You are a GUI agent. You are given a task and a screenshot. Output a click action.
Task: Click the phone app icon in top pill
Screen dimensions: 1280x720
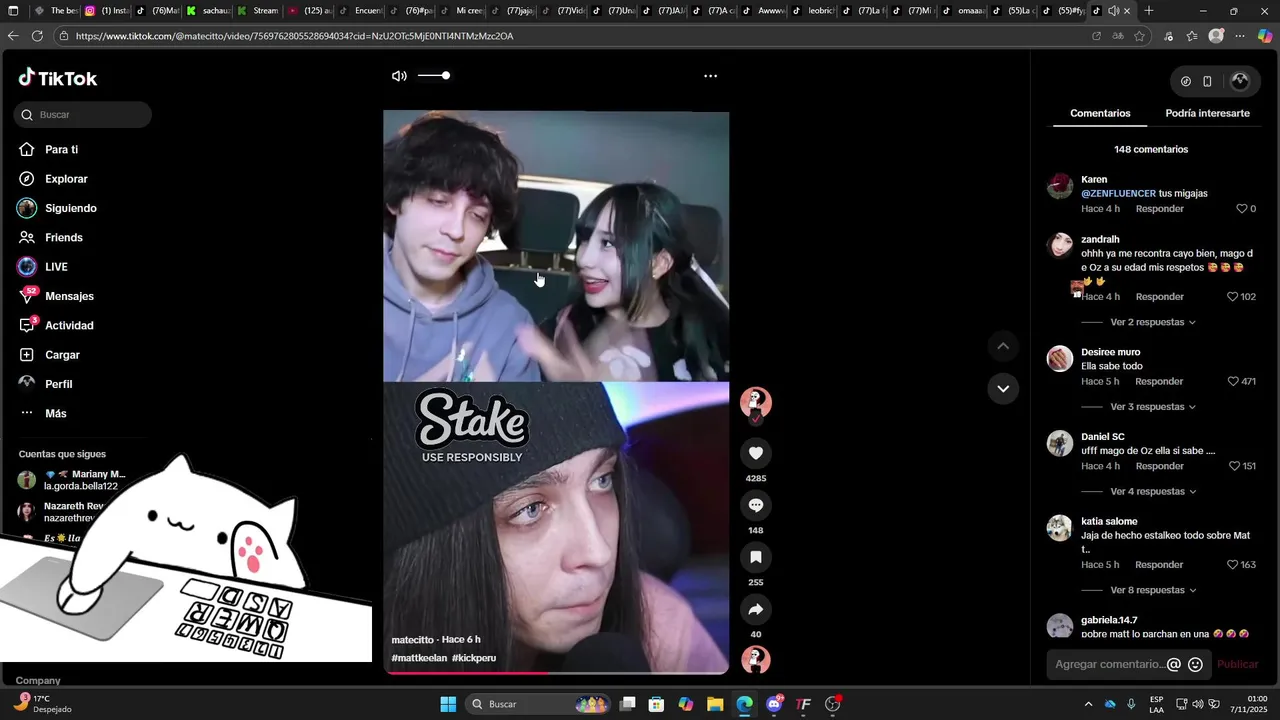point(1207,81)
